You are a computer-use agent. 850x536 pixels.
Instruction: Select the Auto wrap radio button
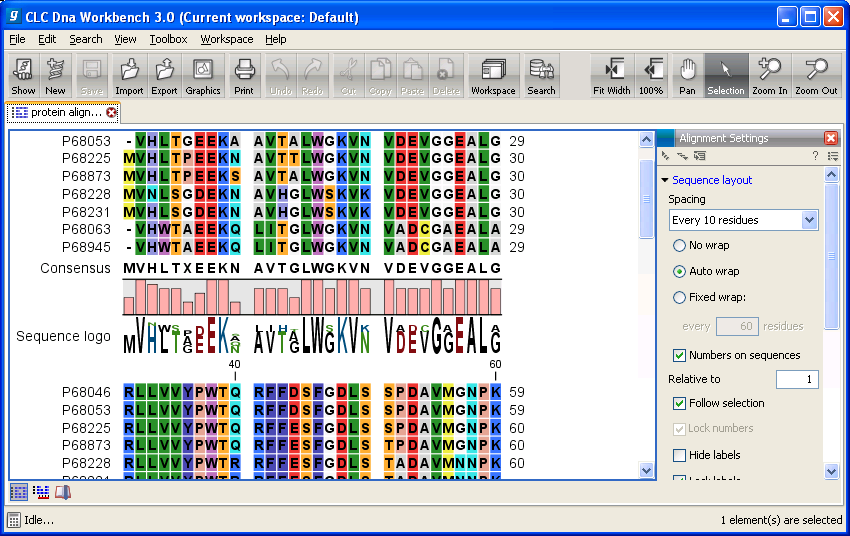pyautogui.click(x=679, y=272)
